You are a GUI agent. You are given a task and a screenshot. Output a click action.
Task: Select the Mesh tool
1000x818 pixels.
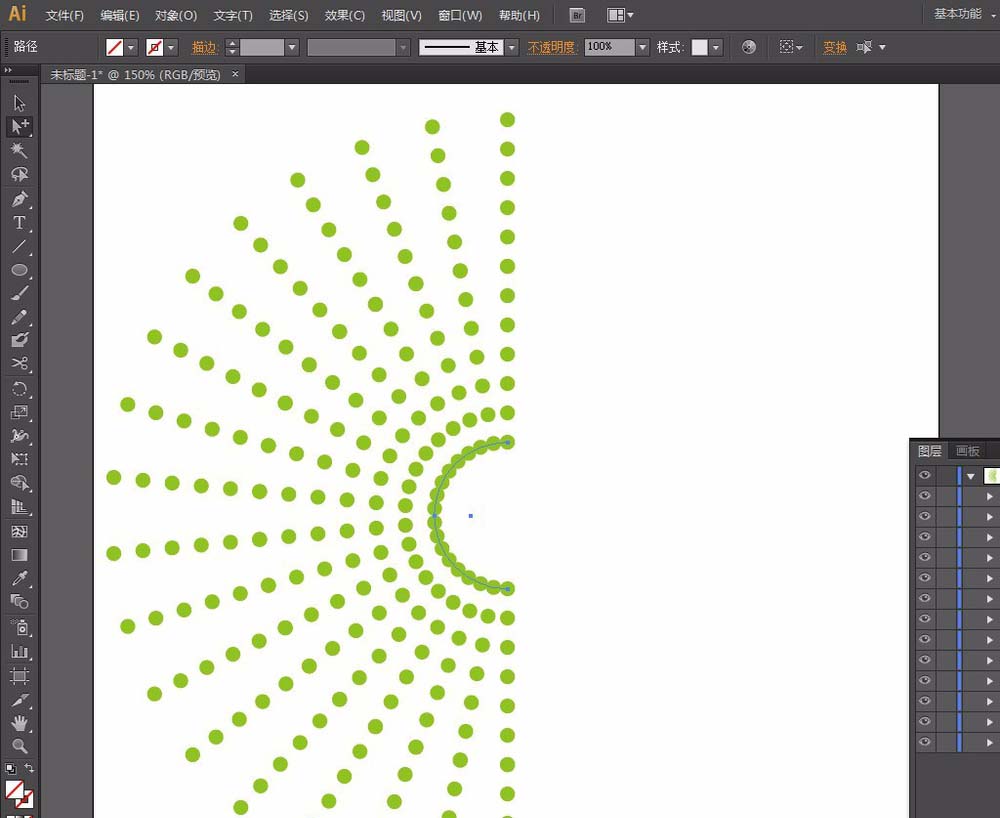(x=19, y=531)
